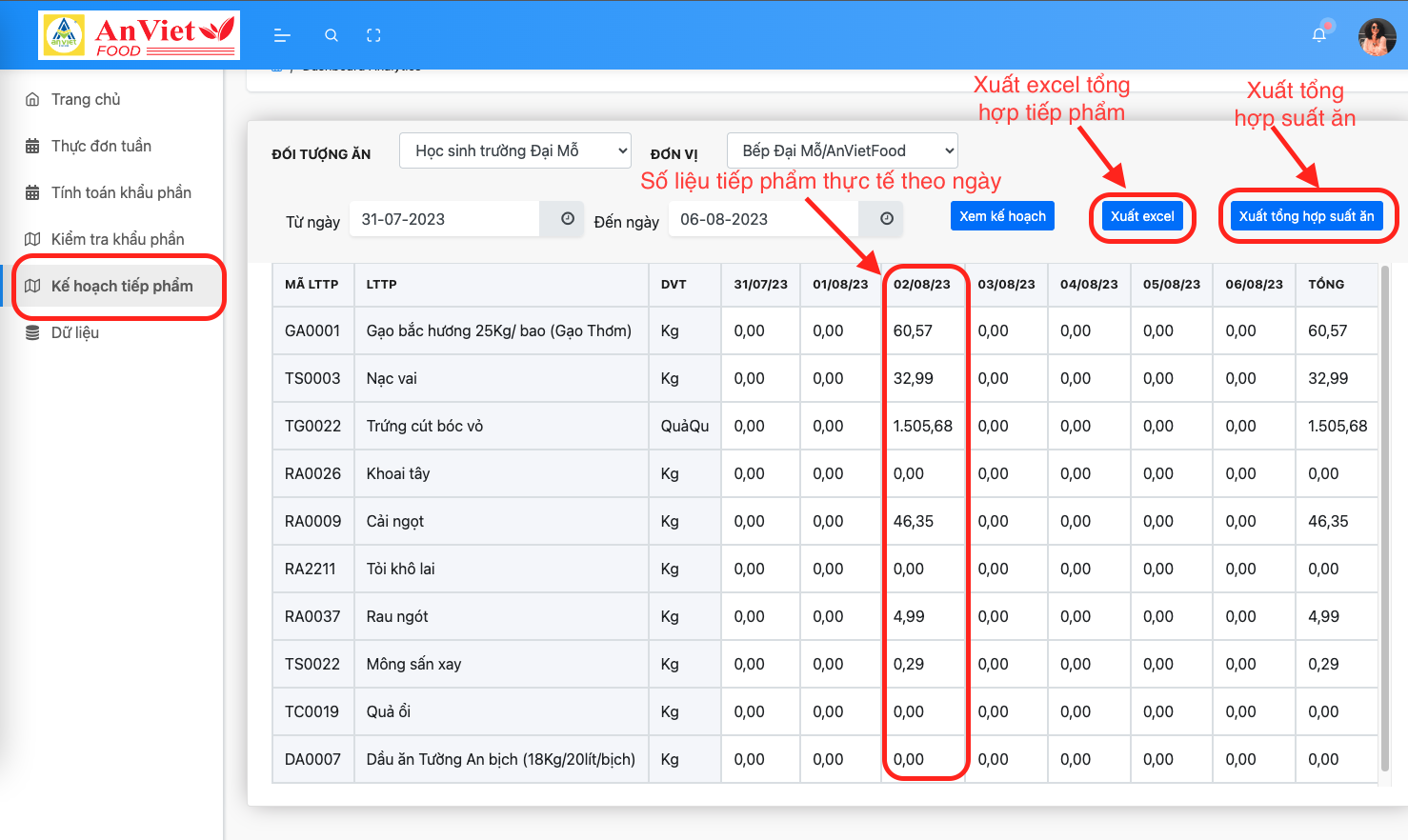Screen dimensions: 1408x840
Task: Open the date picker for Đến ngày
Action: [x=881, y=218]
